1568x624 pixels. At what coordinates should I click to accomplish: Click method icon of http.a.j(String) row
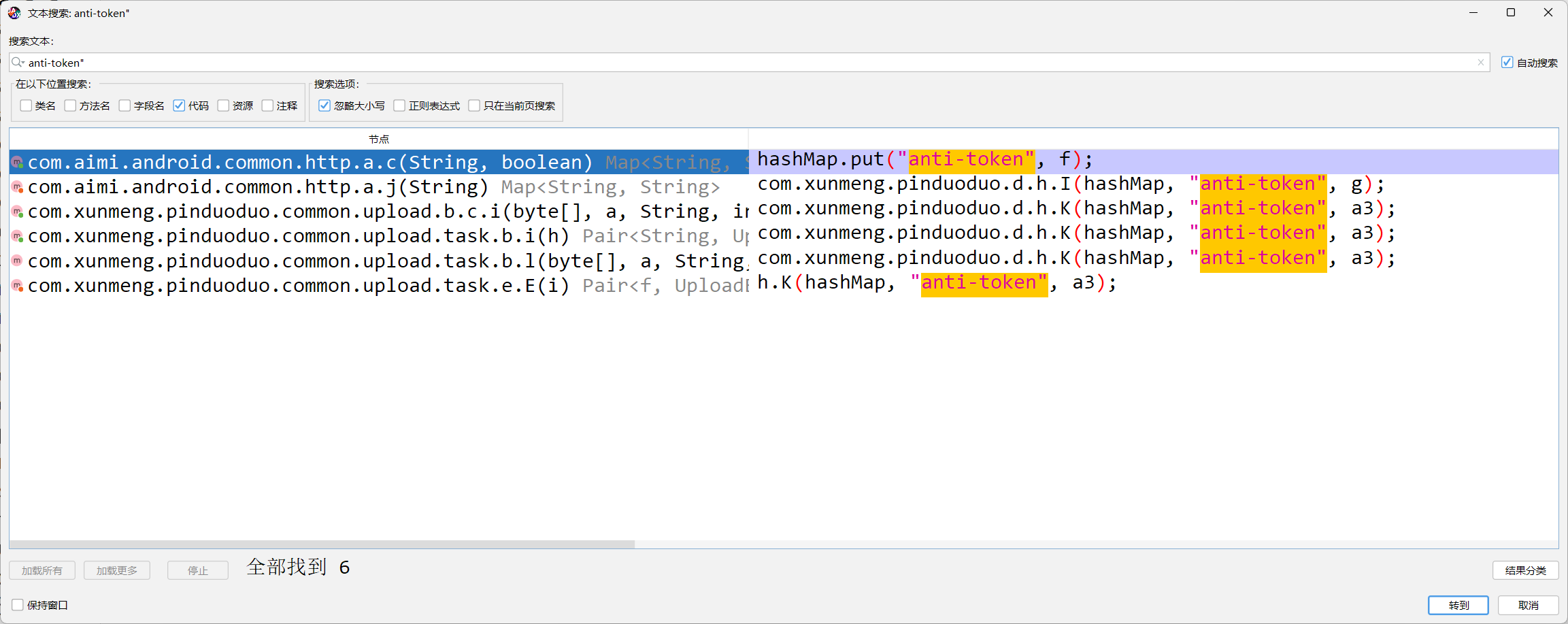pyautogui.click(x=17, y=187)
